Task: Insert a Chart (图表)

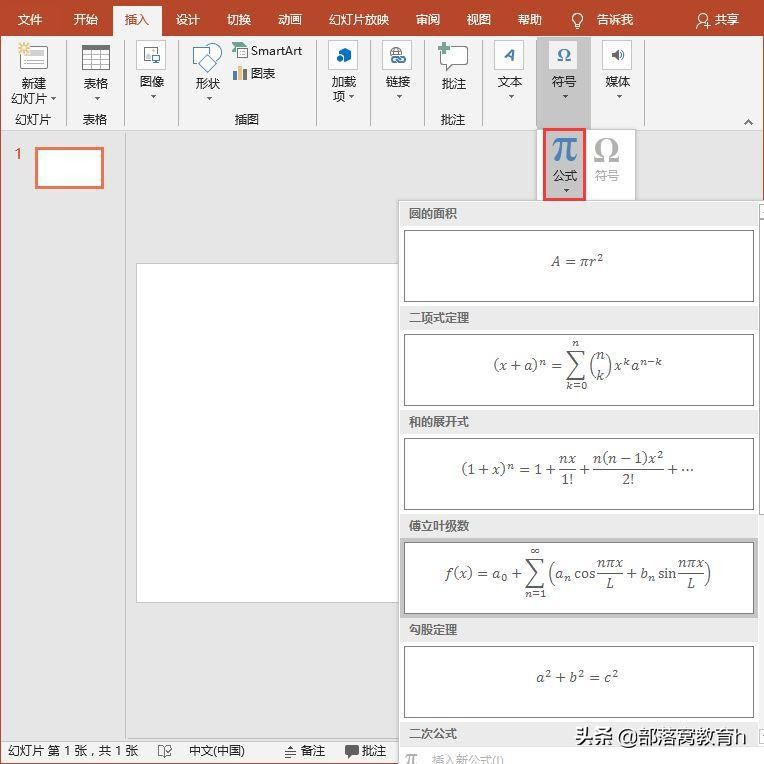Action: click(254, 74)
